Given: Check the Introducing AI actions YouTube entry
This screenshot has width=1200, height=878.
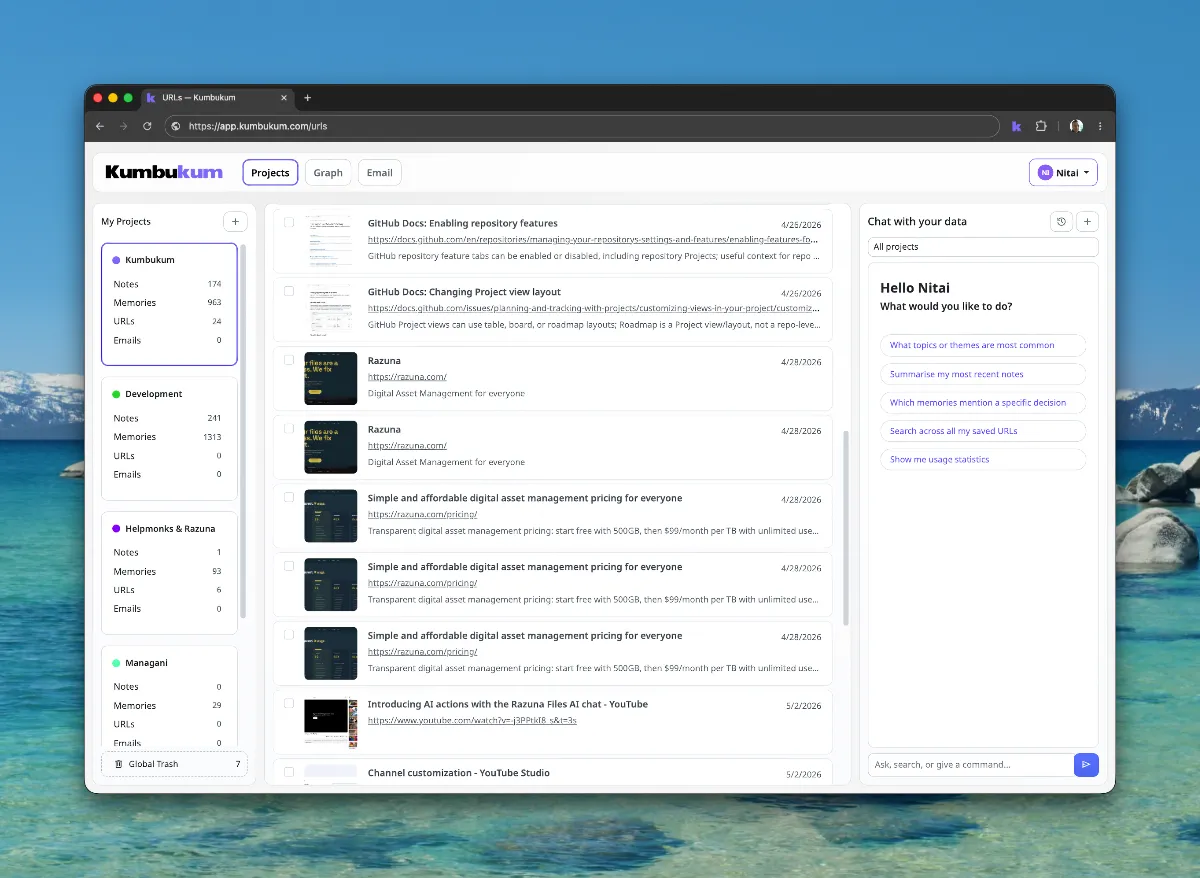Looking at the screenshot, I should pos(289,703).
